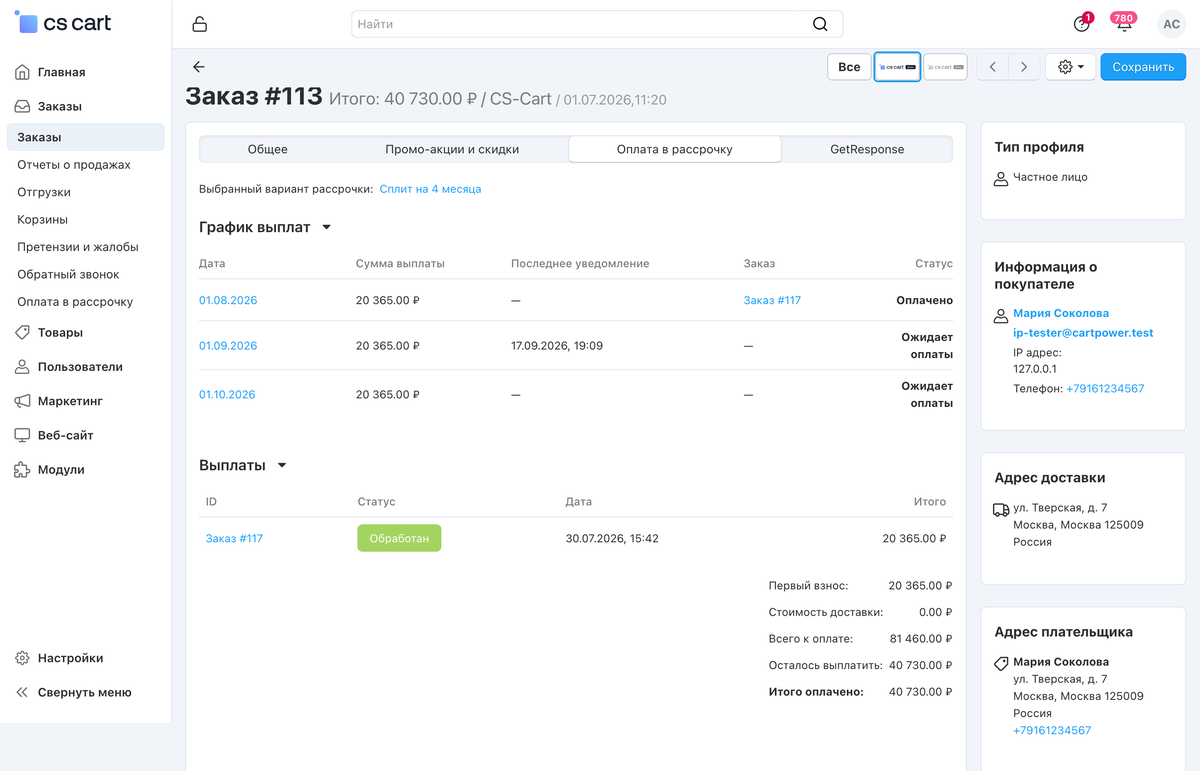Click the Главная home icon
The height and width of the screenshot is (771, 1200).
[x=22, y=72]
